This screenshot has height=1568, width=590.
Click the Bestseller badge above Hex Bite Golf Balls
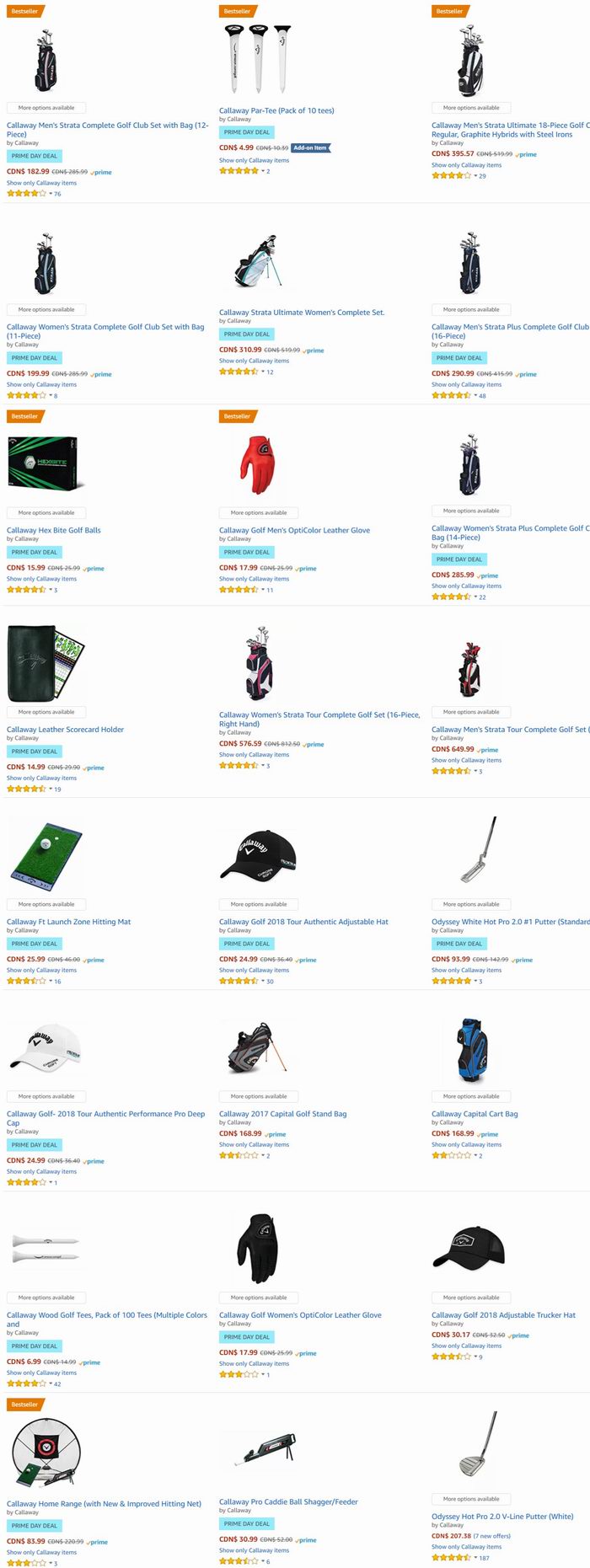[25, 416]
